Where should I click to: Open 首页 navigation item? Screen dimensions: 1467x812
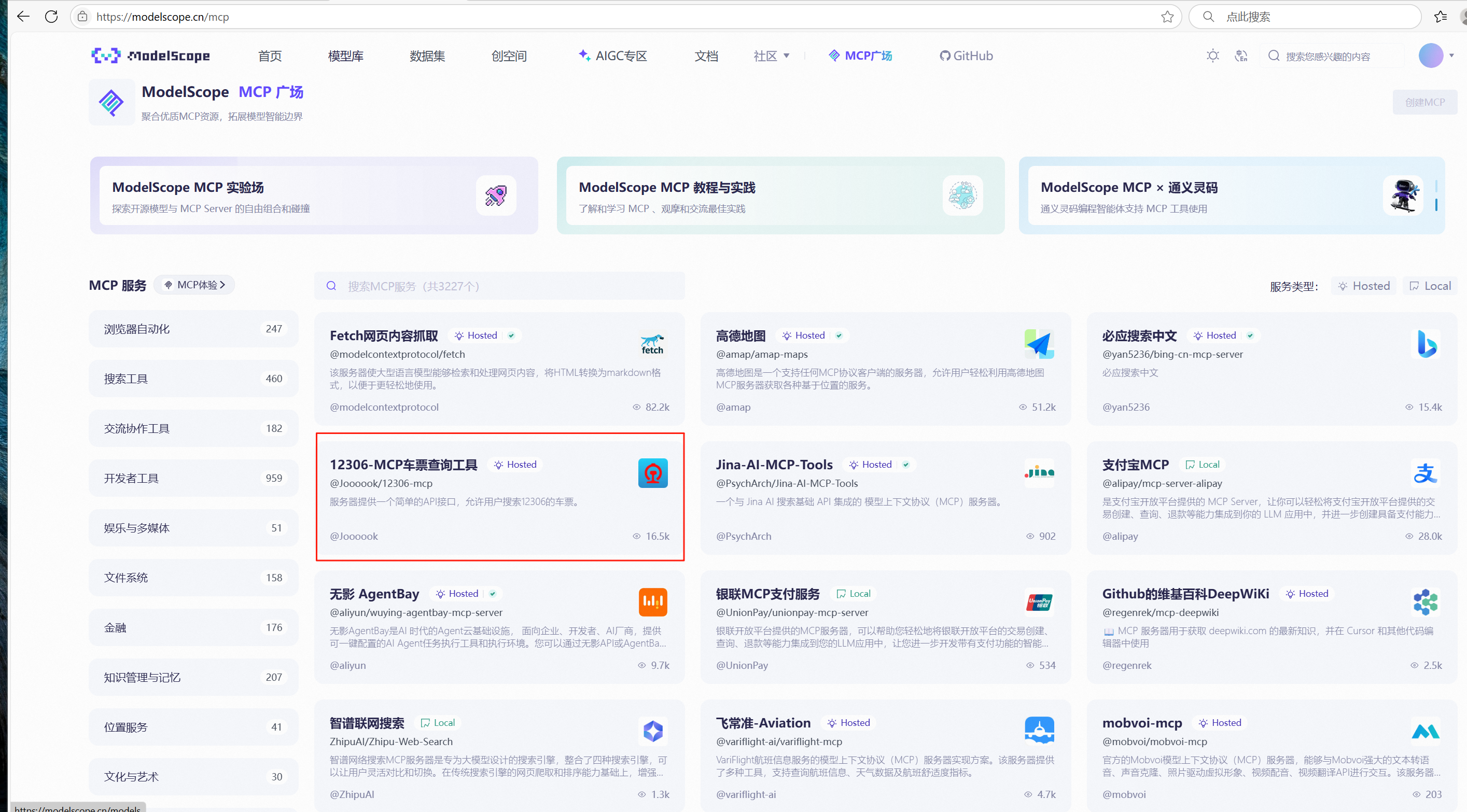click(x=270, y=56)
